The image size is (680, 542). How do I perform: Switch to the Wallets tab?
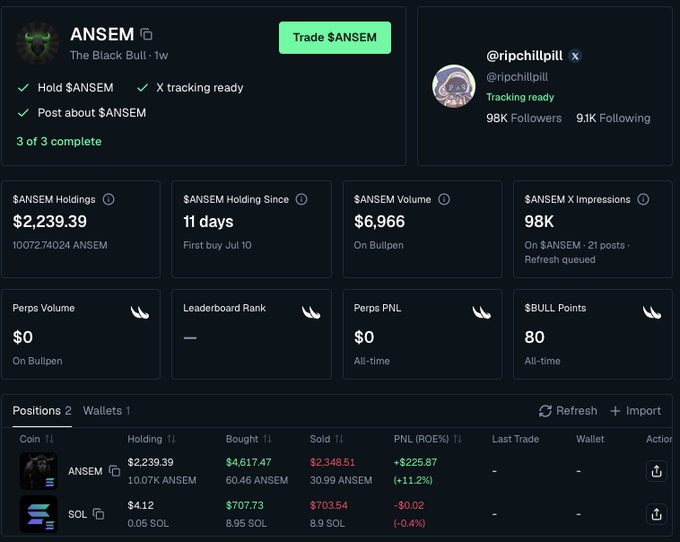107,411
